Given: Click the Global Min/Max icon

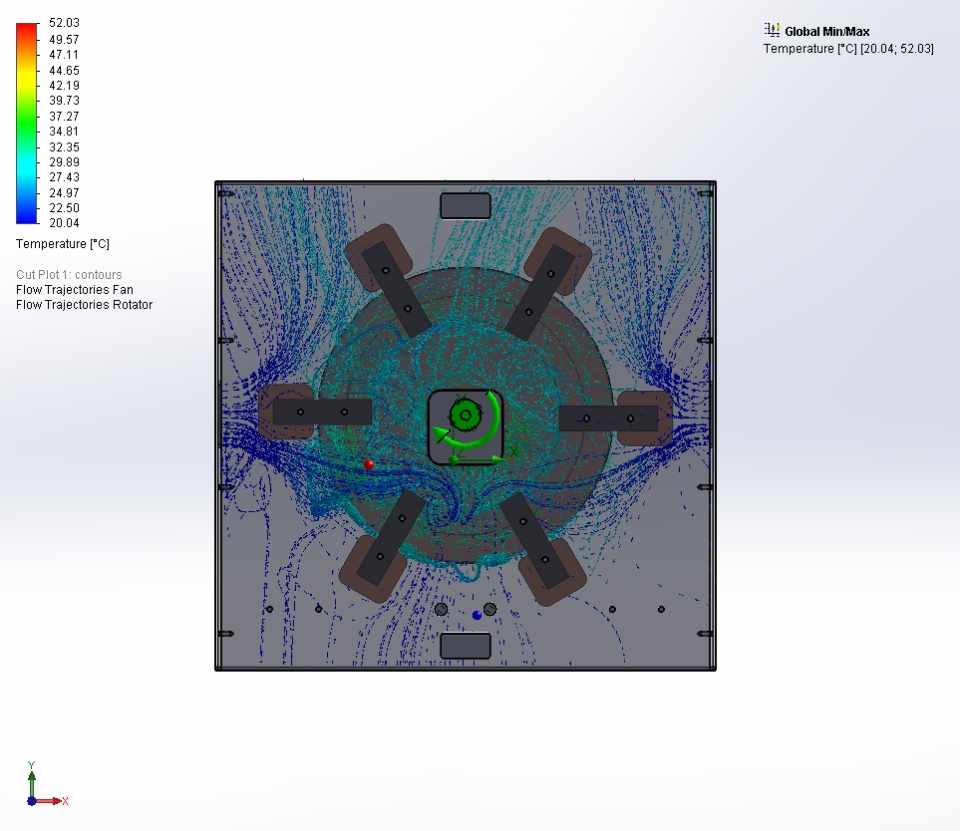Looking at the screenshot, I should [771, 30].
